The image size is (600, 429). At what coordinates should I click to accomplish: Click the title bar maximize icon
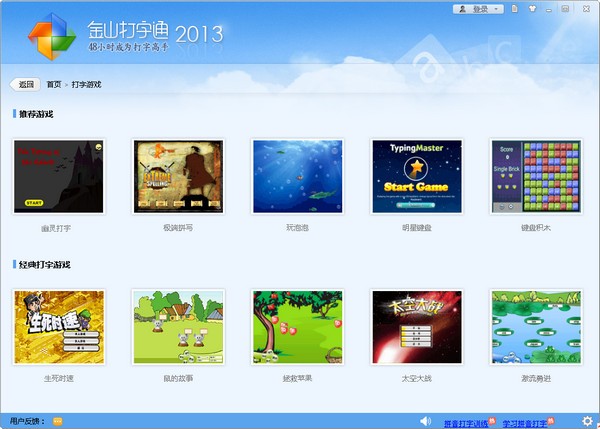tap(565, 9)
